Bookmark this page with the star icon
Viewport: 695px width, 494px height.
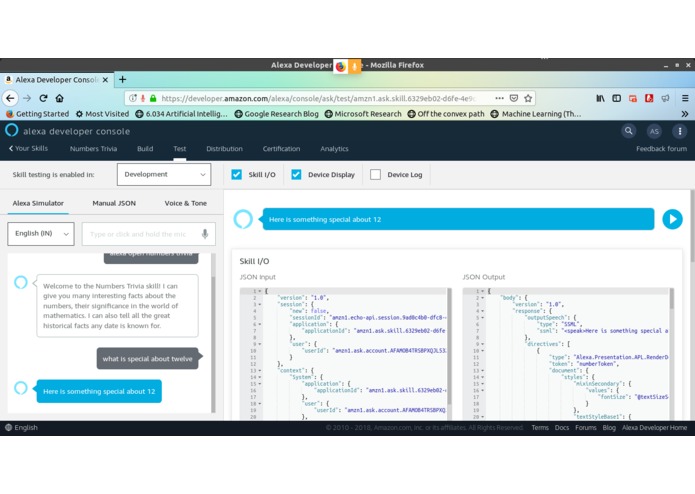click(x=528, y=98)
